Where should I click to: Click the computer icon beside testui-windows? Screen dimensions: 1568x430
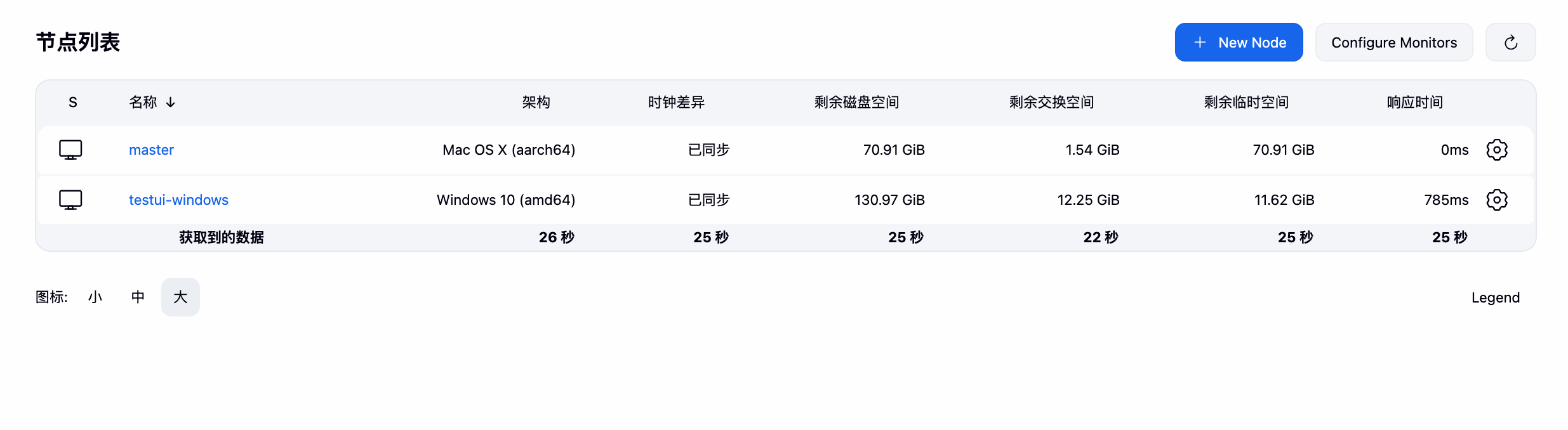71,199
